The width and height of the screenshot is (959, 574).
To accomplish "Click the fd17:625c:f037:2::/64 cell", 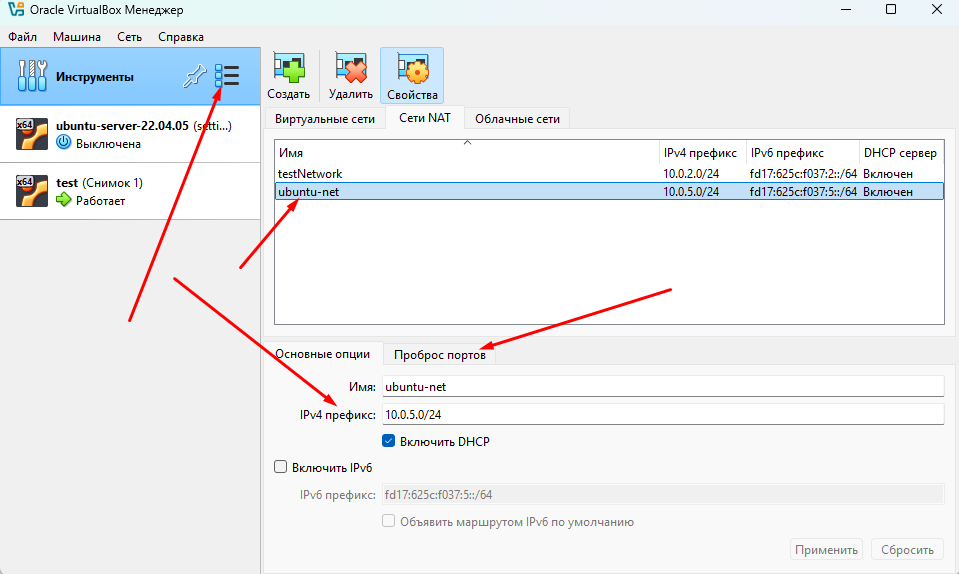I will [803, 174].
